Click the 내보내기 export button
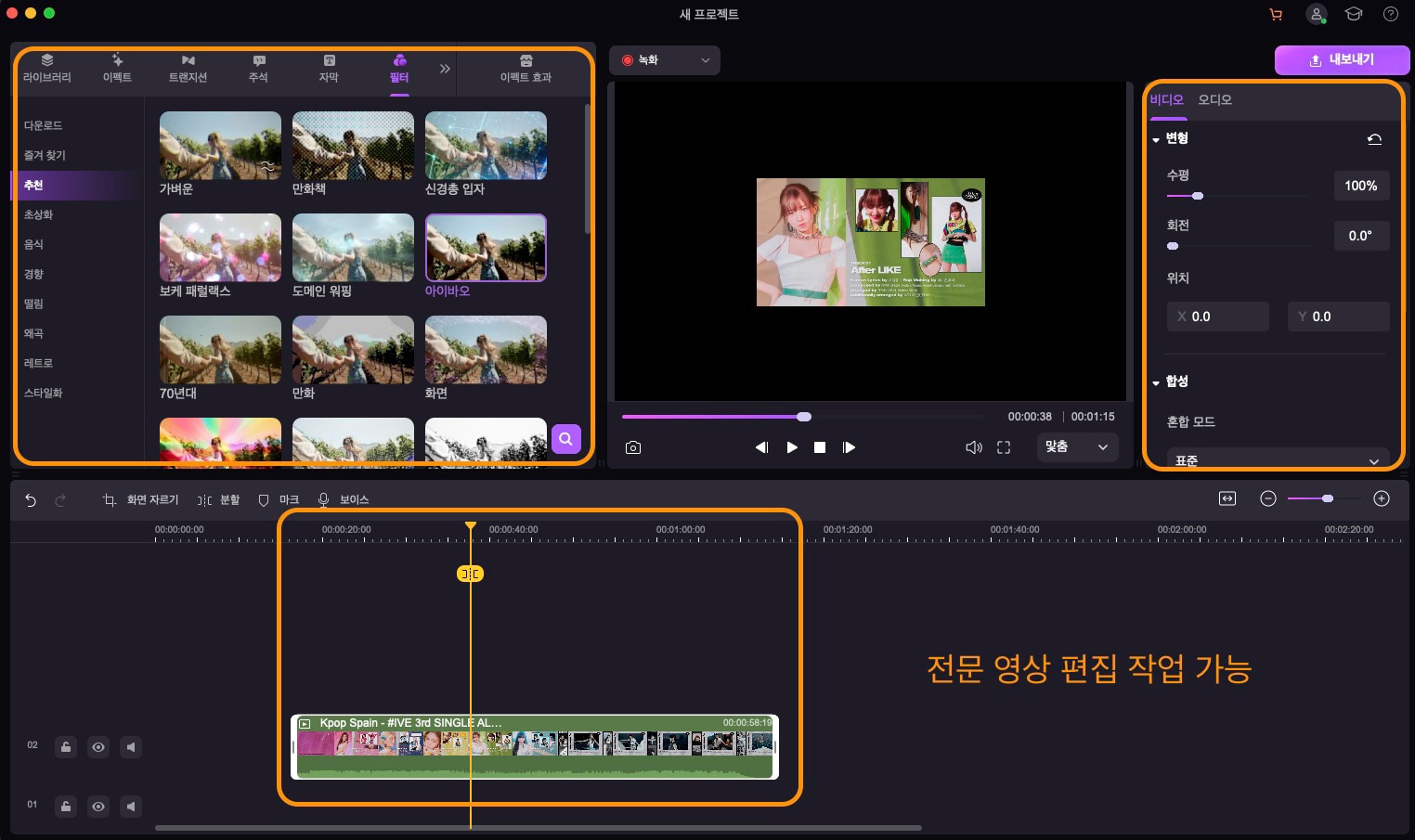This screenshot has height=840, width=1415. point(1342,60)
